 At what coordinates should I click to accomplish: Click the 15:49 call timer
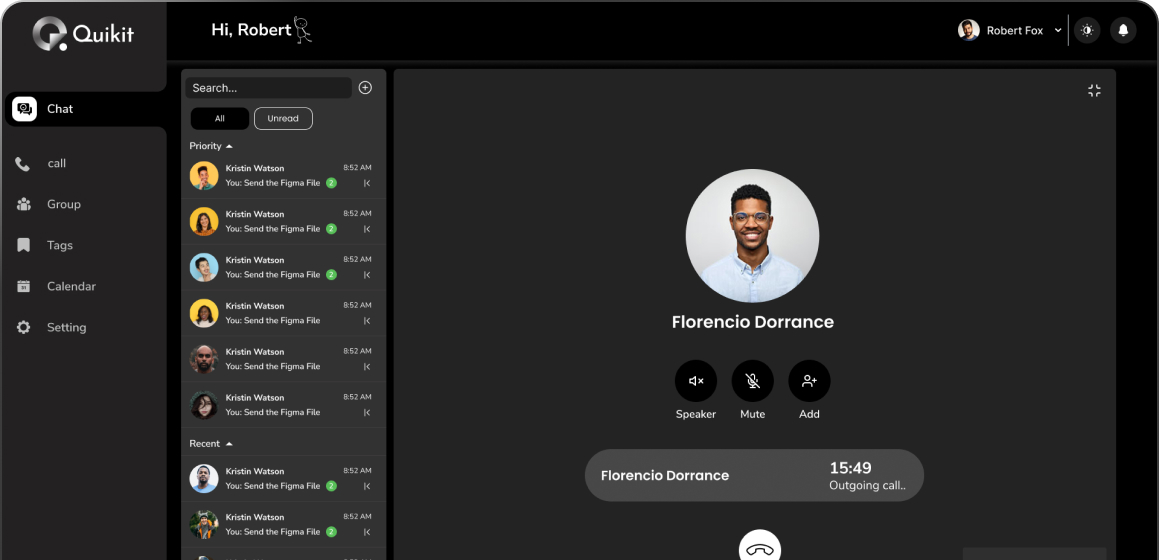850,468
